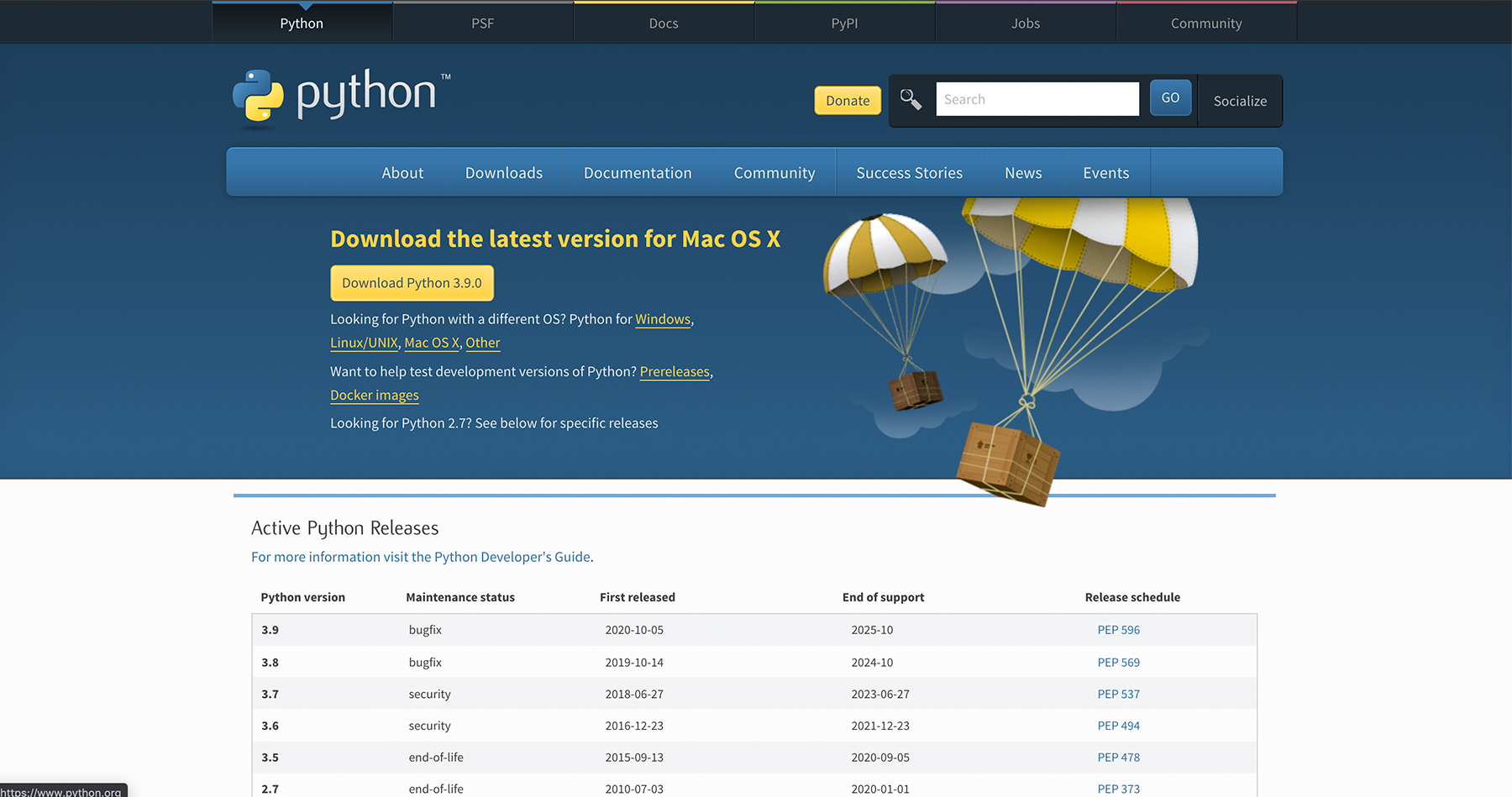The width and height of the screenshot is (1512, 797).
Task: Open the Docker images link
Action: tap(374, 395)
